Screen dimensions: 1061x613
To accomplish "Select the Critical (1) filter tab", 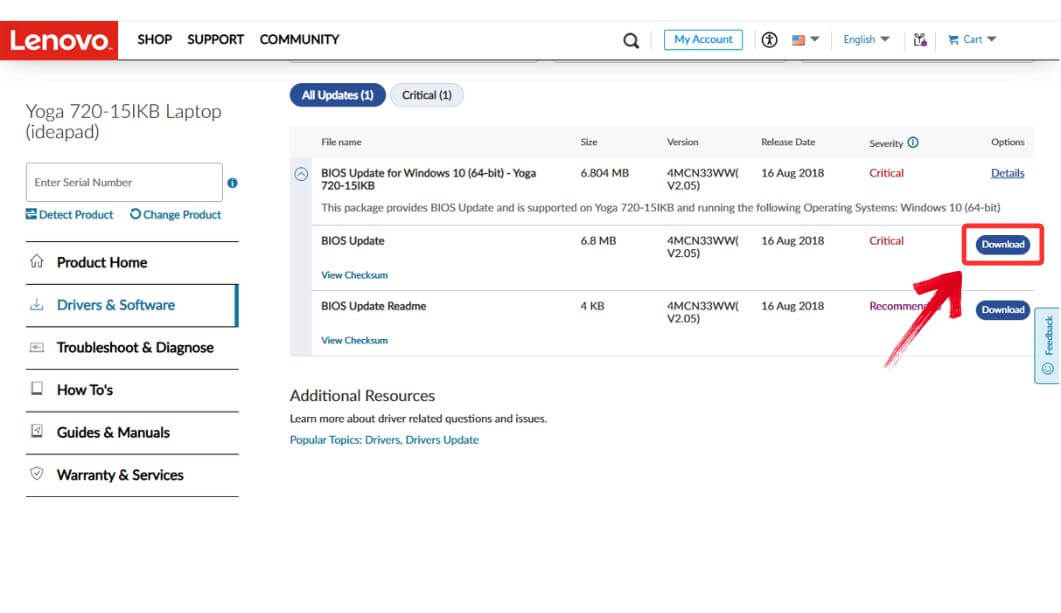I will pos(426,95).
